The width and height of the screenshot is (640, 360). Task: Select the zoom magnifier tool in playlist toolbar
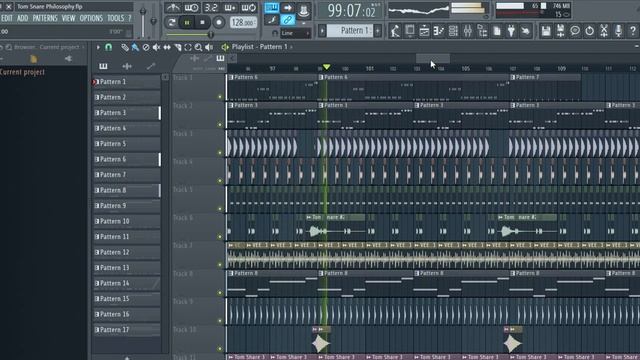[x=198, y=47]
